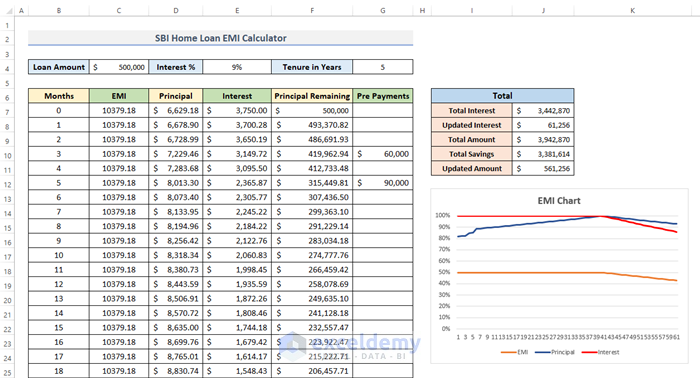Screen dimensions: 700x378
Task: Select column G header
Action: click(383, 10)
